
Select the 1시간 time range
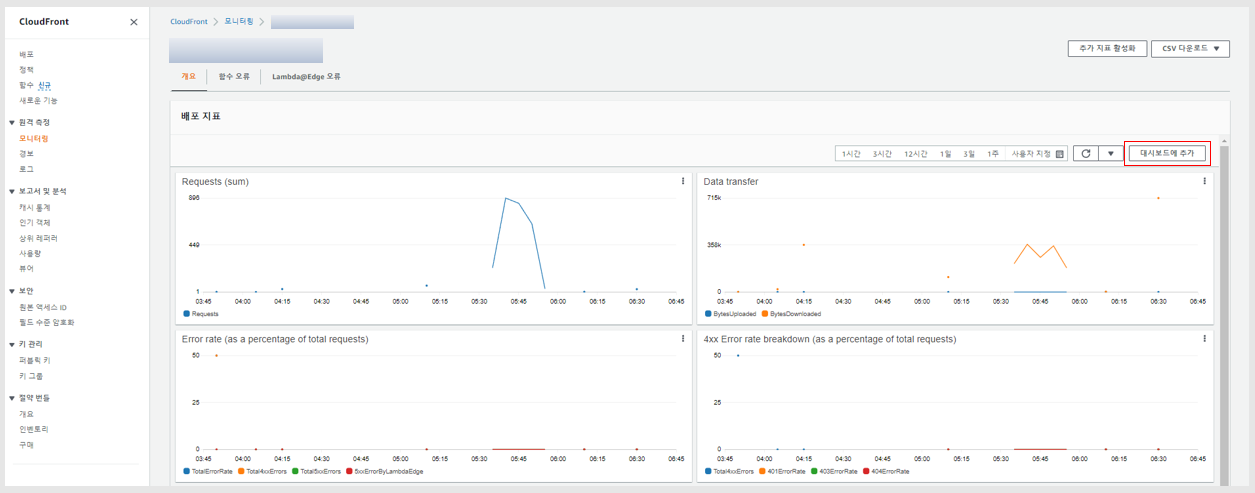(851, 154)
